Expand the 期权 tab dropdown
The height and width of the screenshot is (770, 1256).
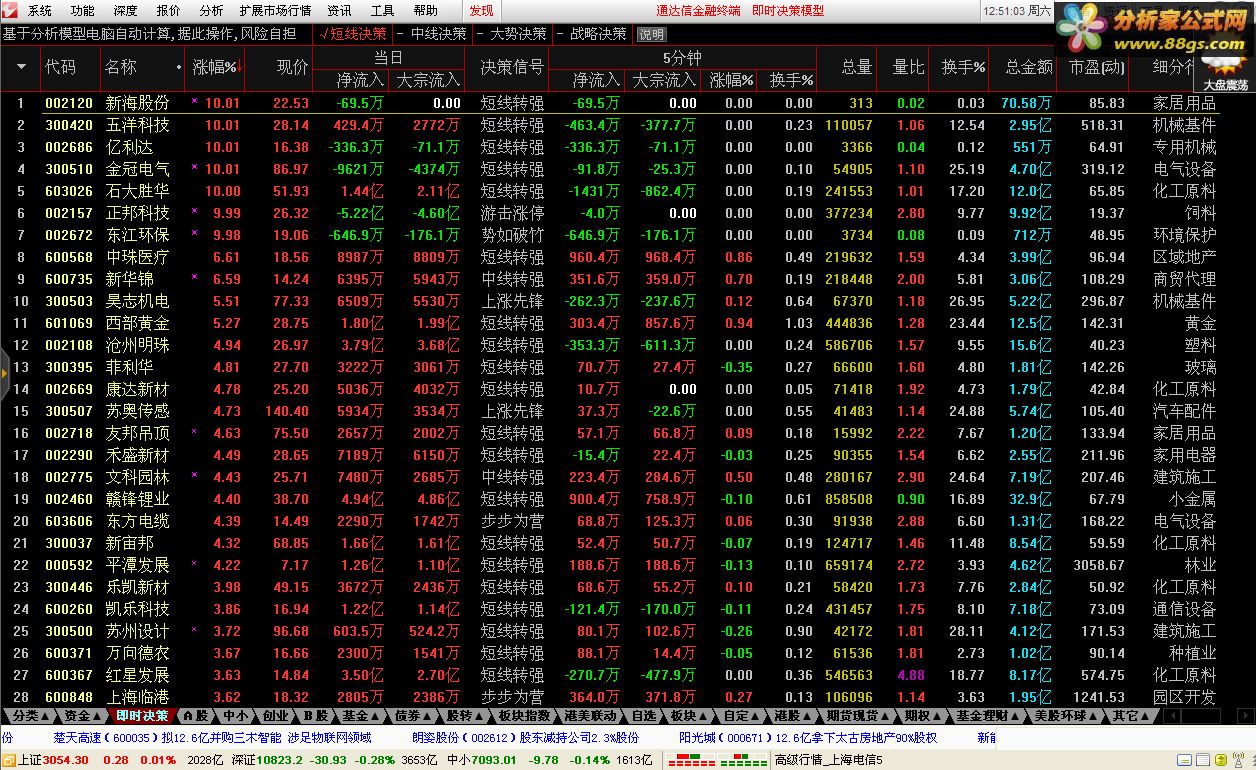[x=923, y=716]
